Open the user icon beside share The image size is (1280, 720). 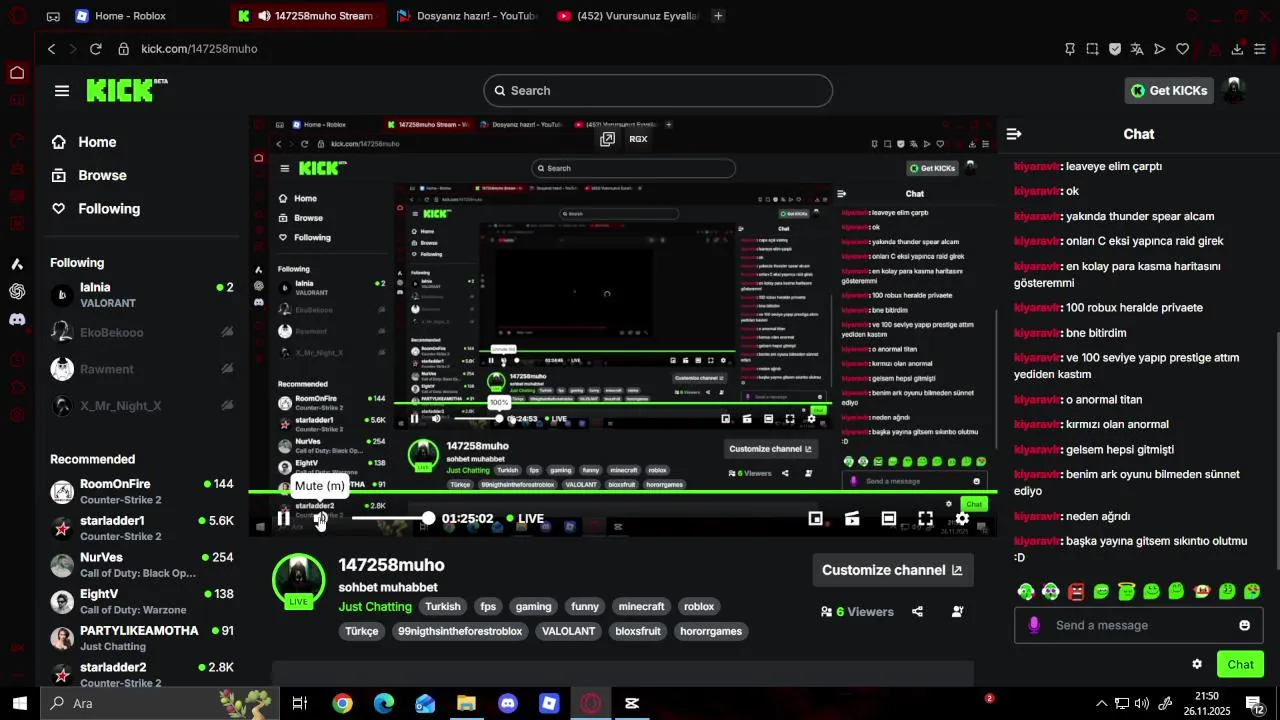click(958, 611)
